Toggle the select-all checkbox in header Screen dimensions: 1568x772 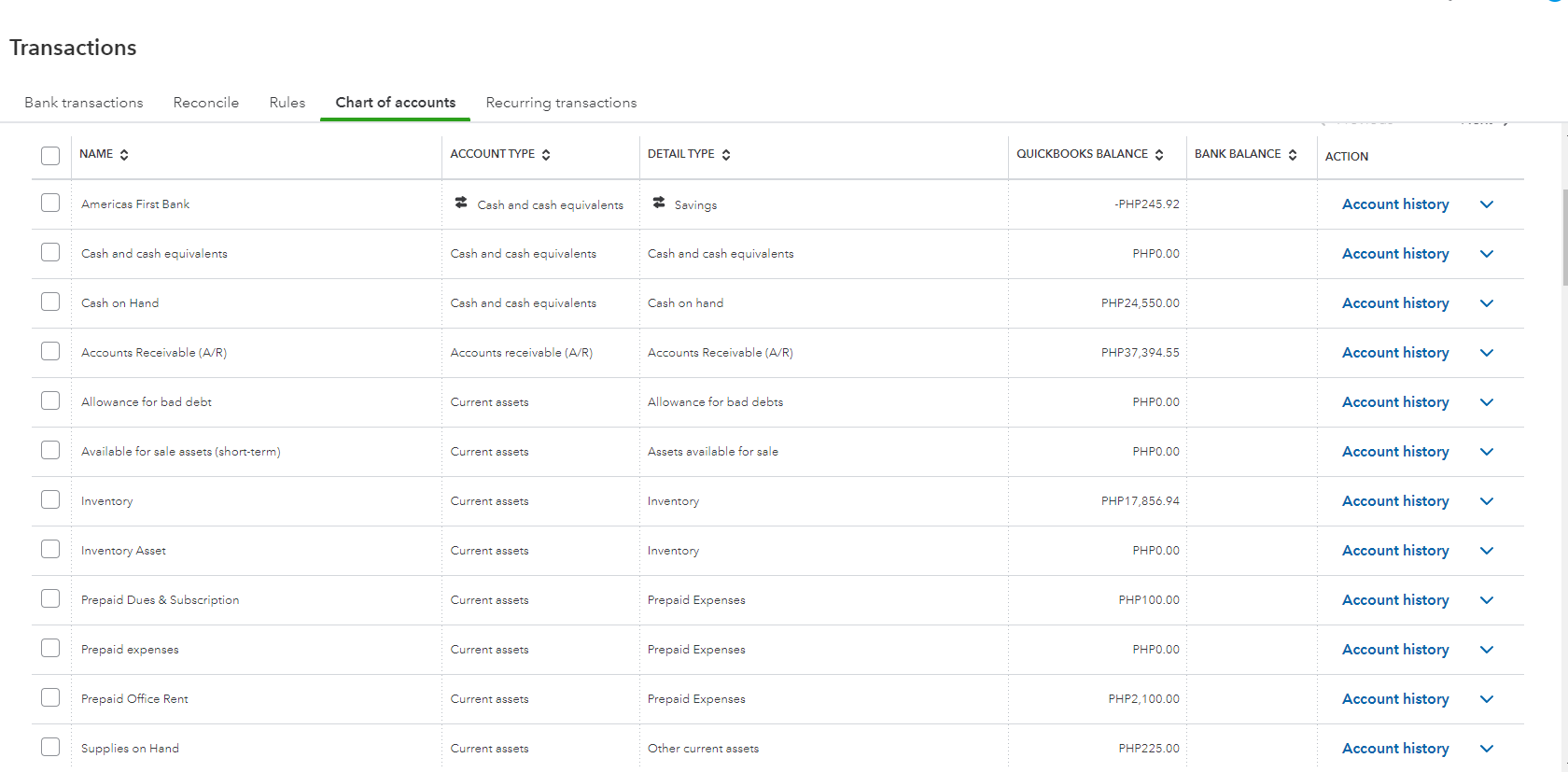[50, 156]
